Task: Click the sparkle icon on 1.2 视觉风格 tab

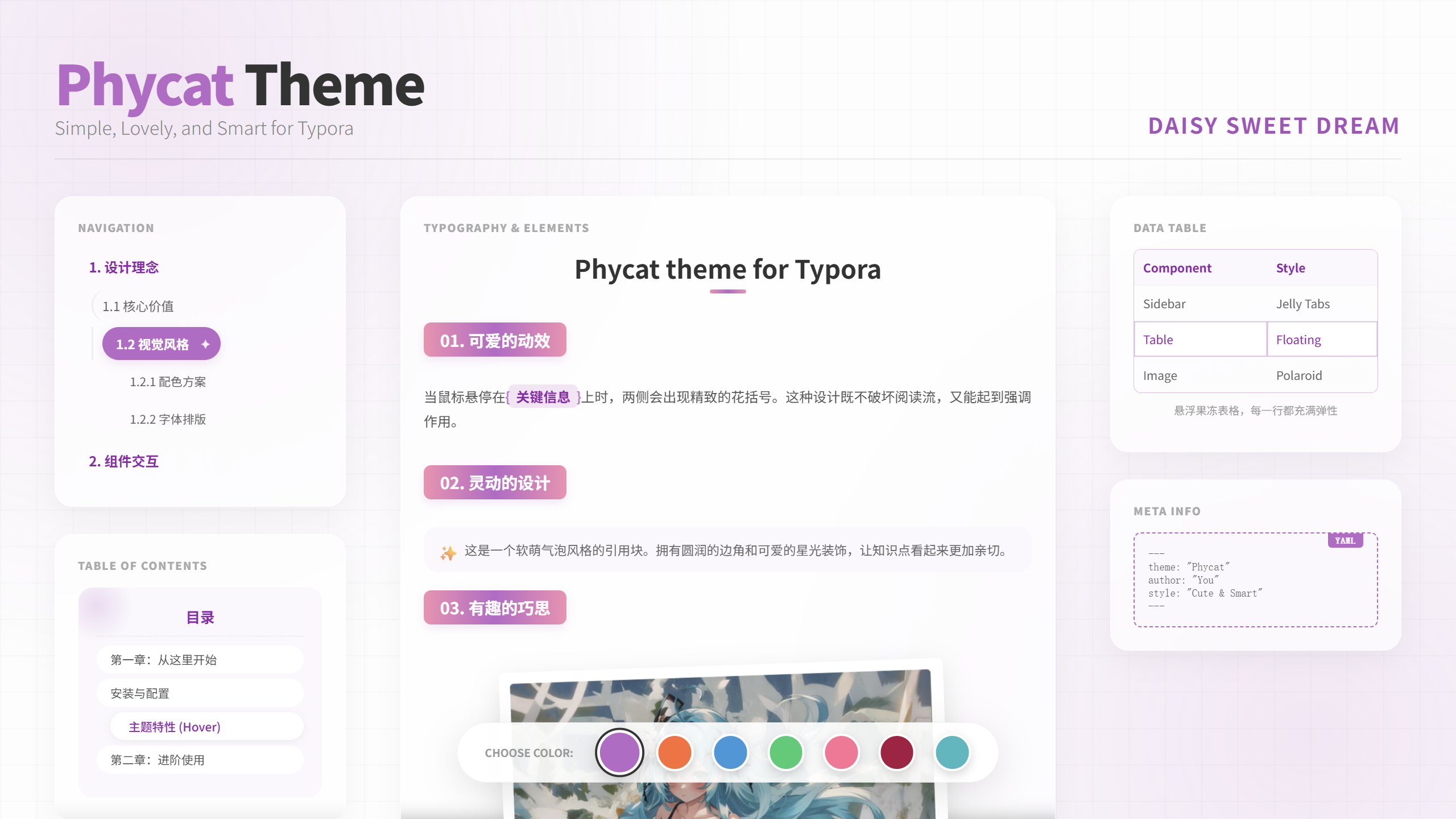Action: pos(205,344)
